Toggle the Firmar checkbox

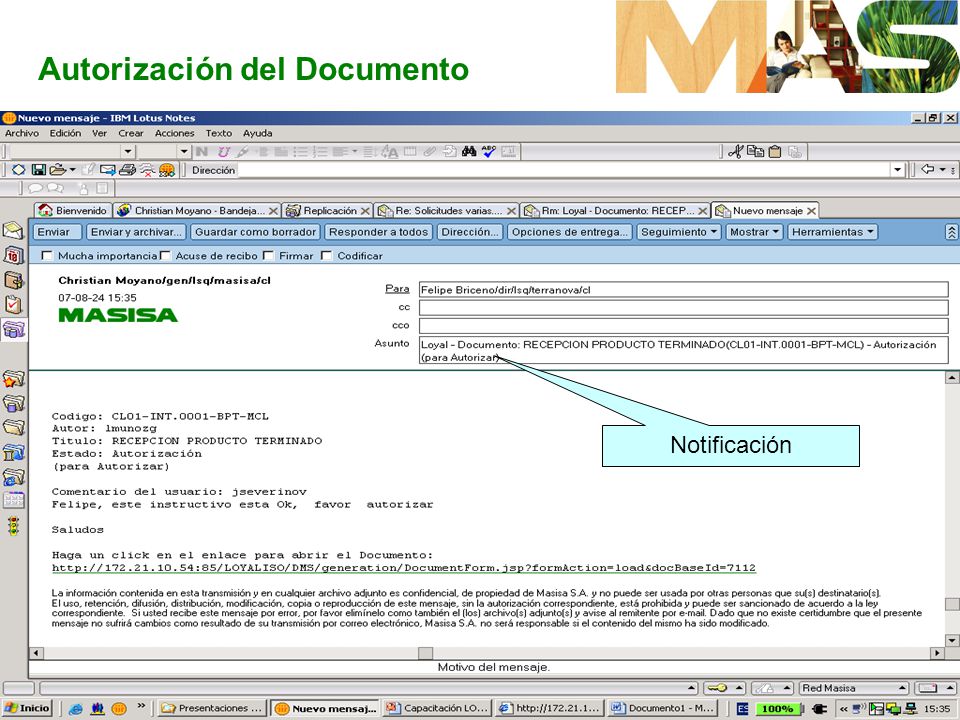268,255
